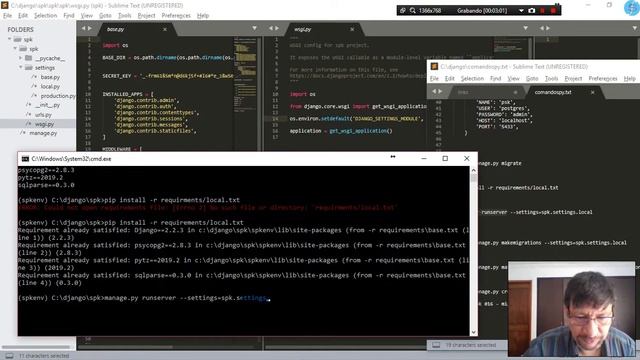This screenshot has width=640, height=360.
Task: Go to previous tab using left arrow beside base.py
Action: [x=83, y=28]
